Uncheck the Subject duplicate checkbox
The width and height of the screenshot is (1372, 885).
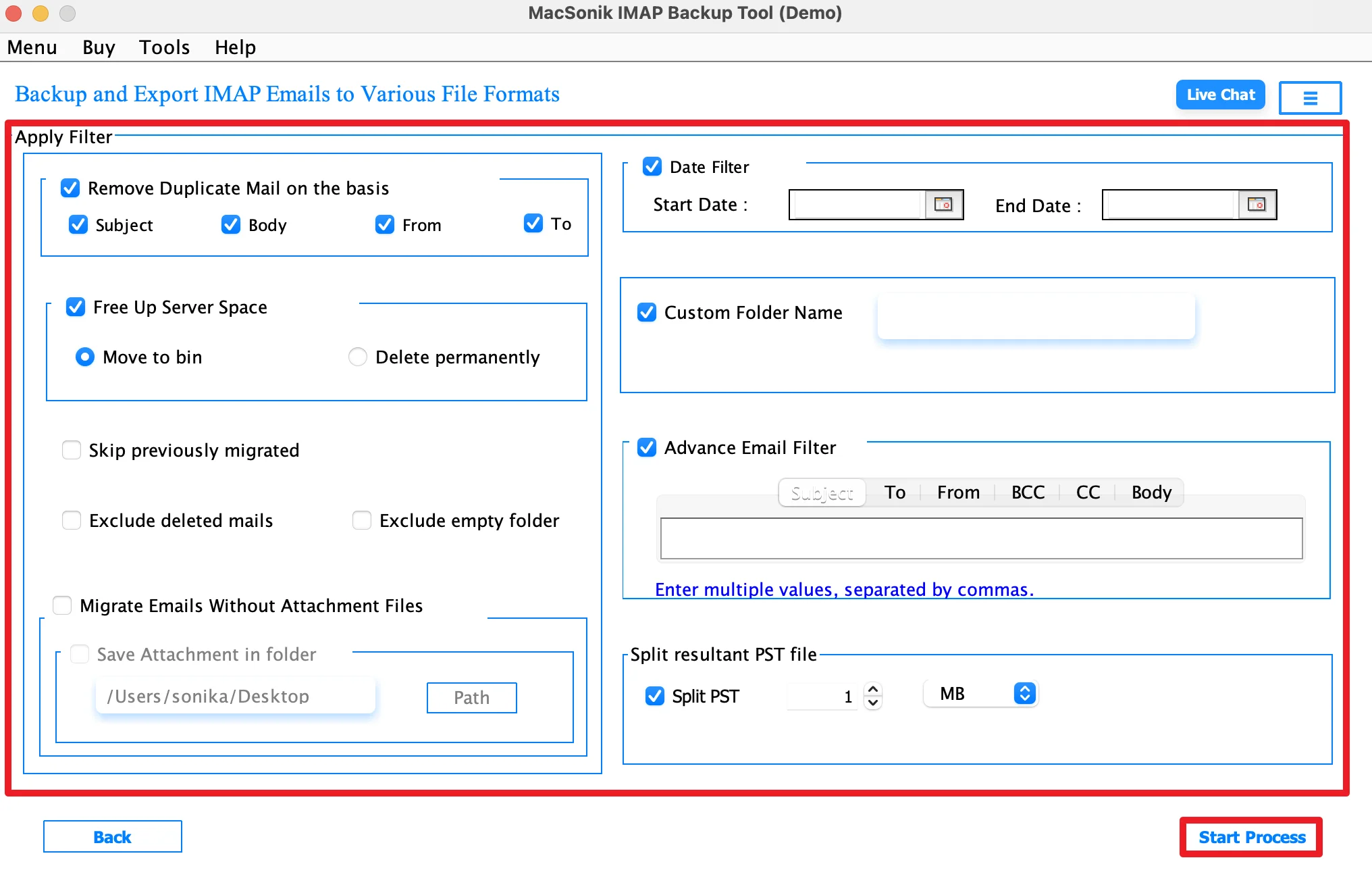click(x=78, y=224)
